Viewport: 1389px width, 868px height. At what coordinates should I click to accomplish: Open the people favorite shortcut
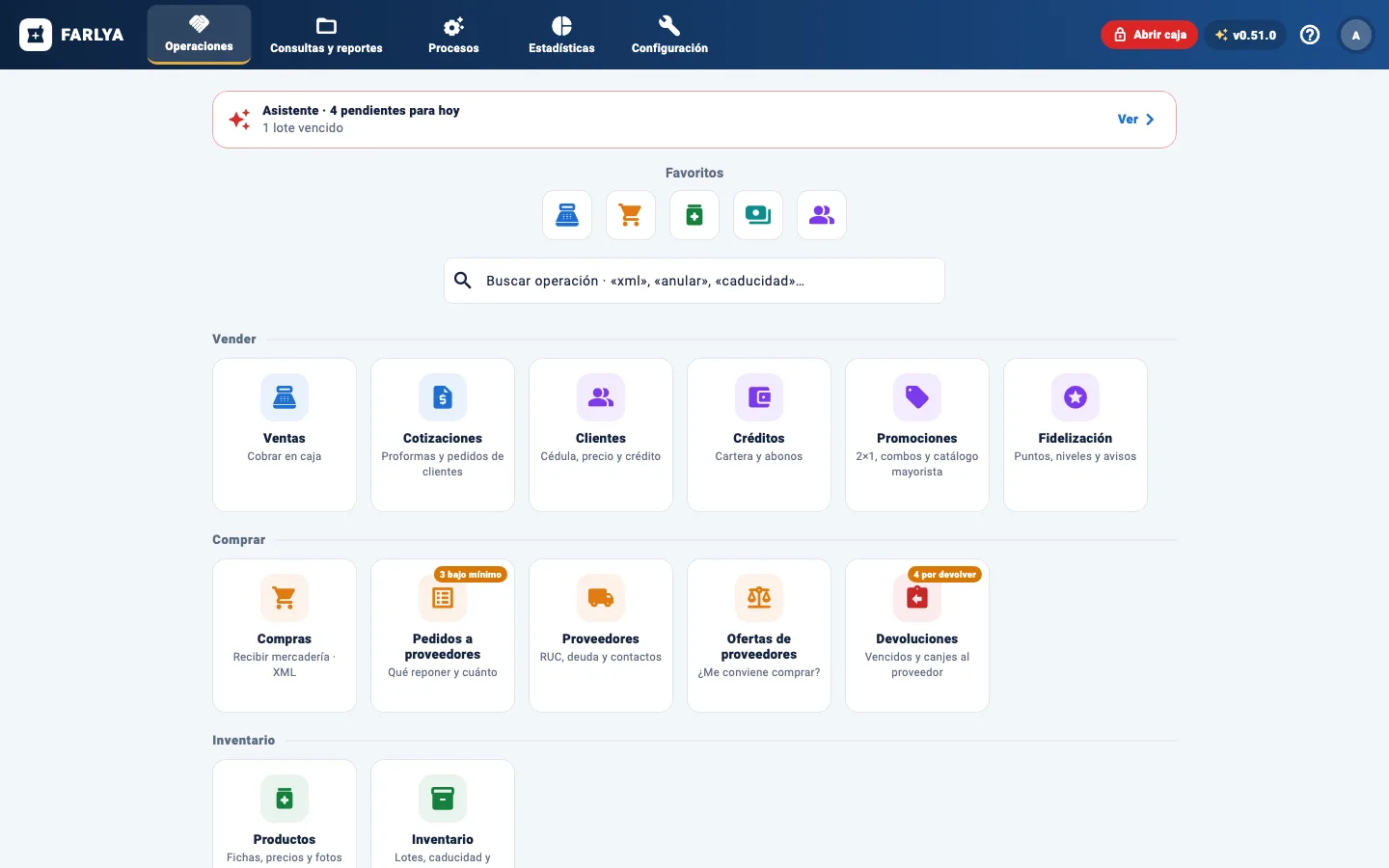pyautogui.click(x=822, y=215)
